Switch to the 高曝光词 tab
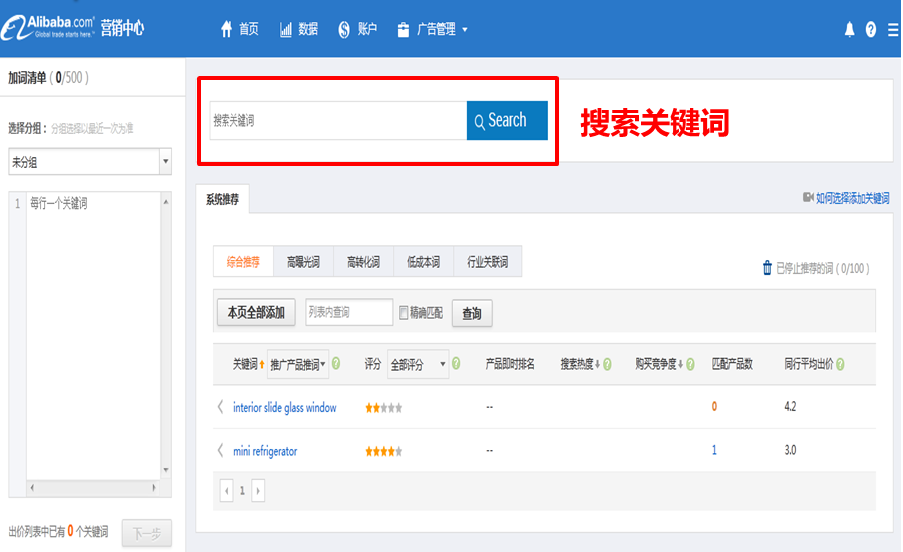This screenshot has height=552, width=903. pos(303,262)
